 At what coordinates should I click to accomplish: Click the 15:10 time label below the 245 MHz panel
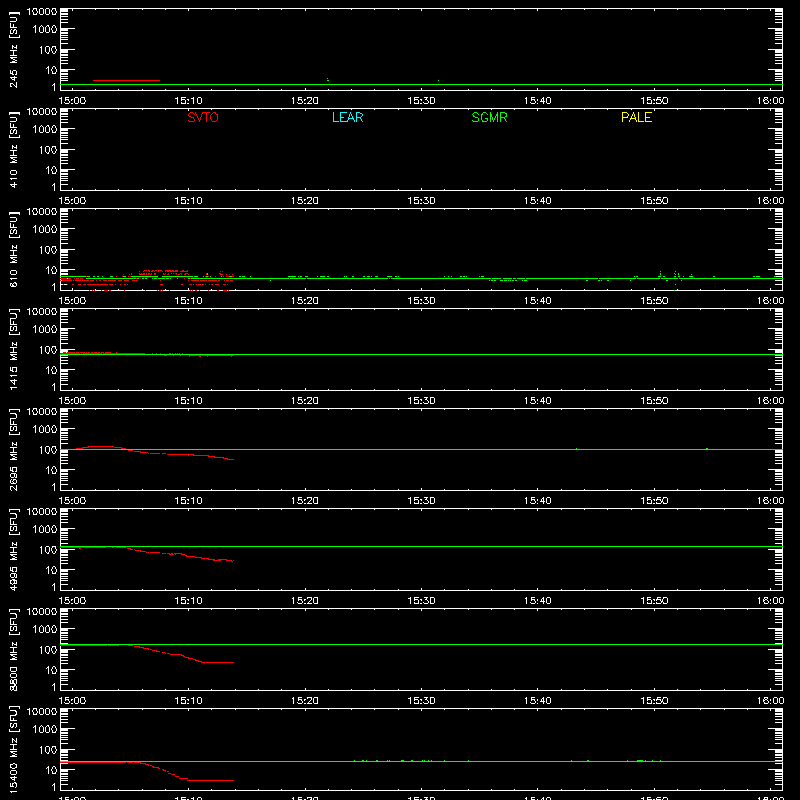click(188, 101)
